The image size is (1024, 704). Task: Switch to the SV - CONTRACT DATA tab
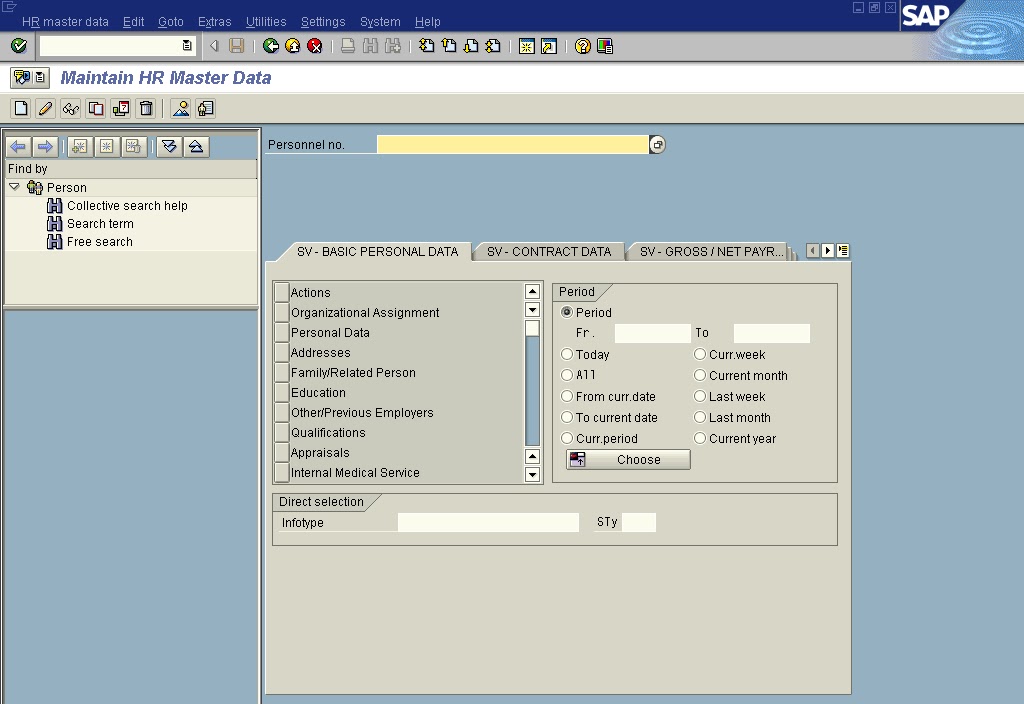[548, 251]
